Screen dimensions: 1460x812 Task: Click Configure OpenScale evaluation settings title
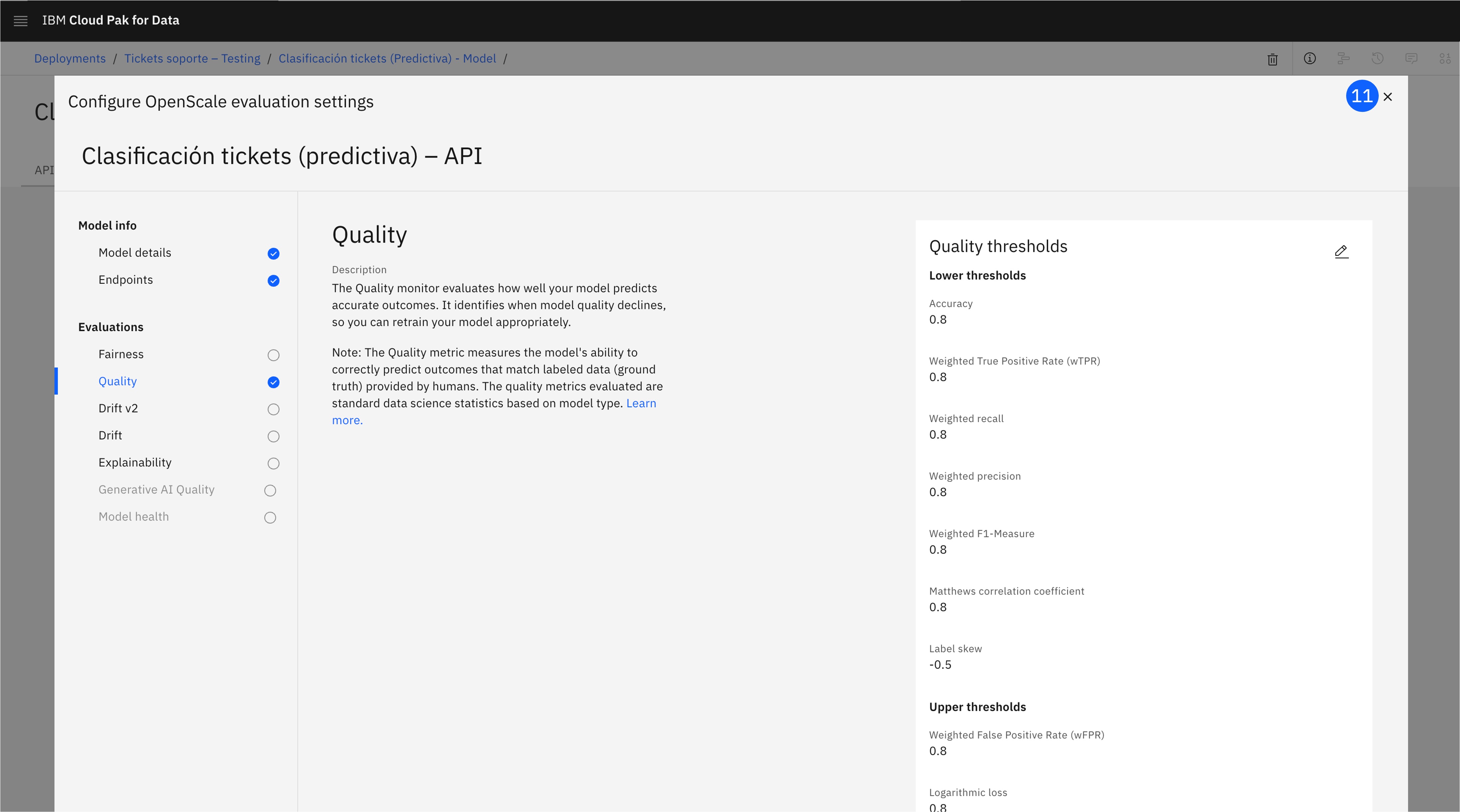pos(220,102)
